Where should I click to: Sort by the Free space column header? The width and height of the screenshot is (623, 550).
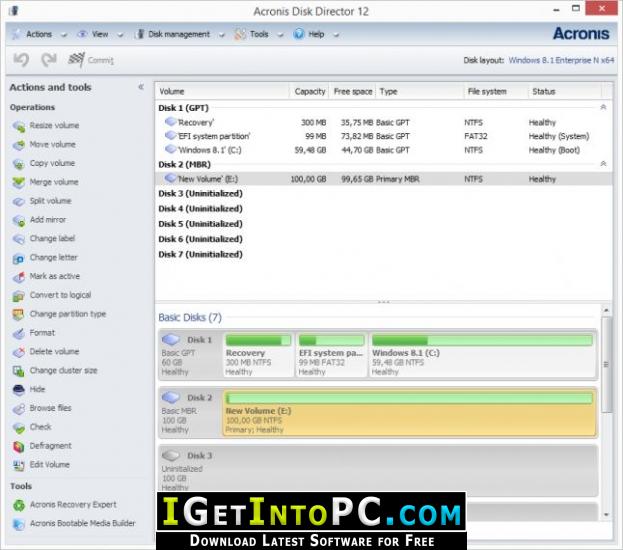[x=353, y=92]
